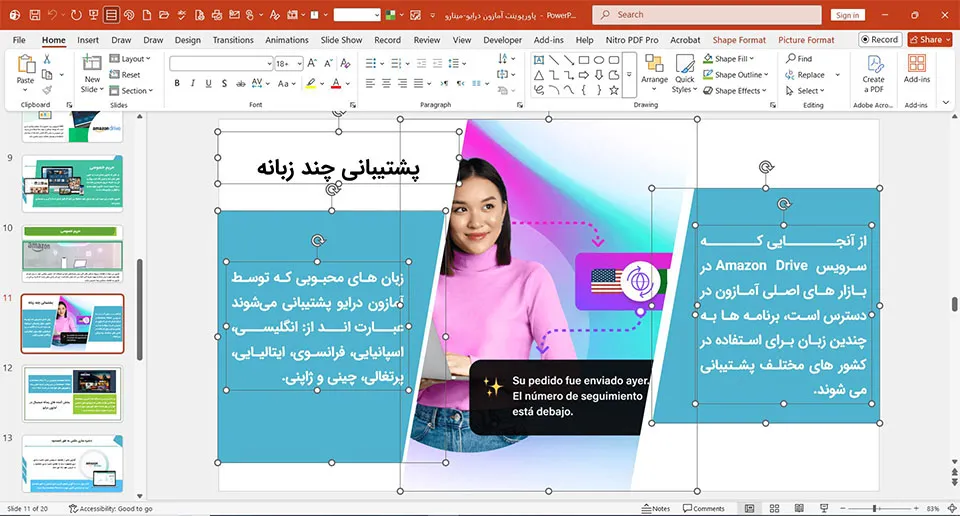Switch to Reading View icon in status bar
The width and height of the screenshot is (960, 516).
(799, 509)
